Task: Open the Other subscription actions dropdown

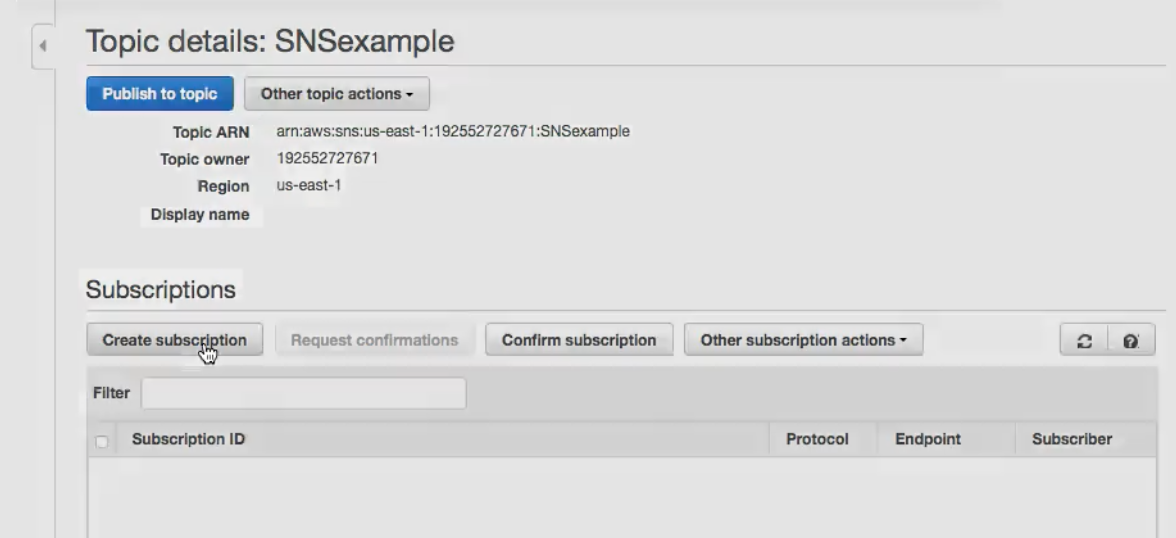Action: [x=803, y=340]
